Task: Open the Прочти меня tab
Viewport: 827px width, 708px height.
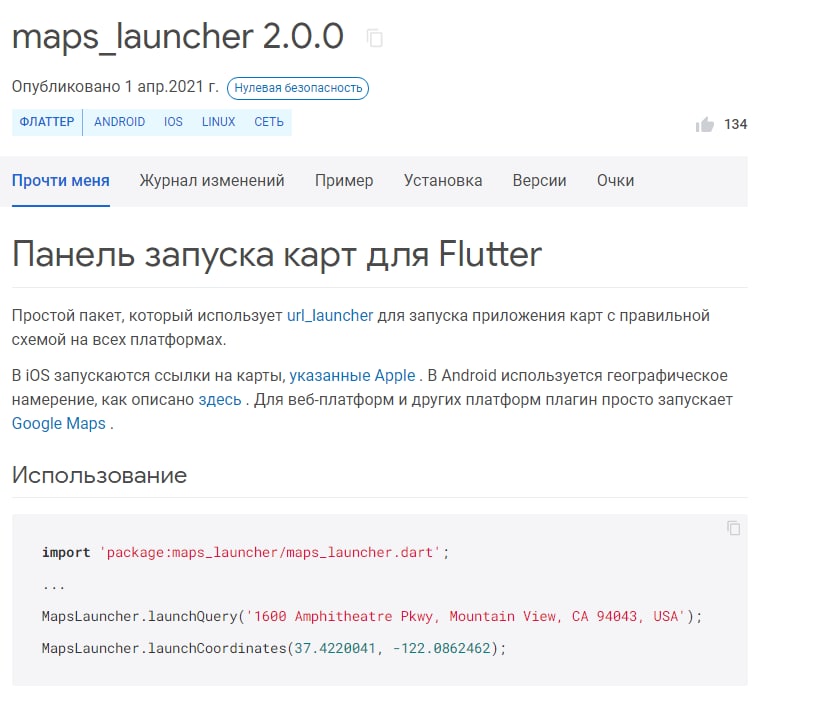Action: coord(61,181)
